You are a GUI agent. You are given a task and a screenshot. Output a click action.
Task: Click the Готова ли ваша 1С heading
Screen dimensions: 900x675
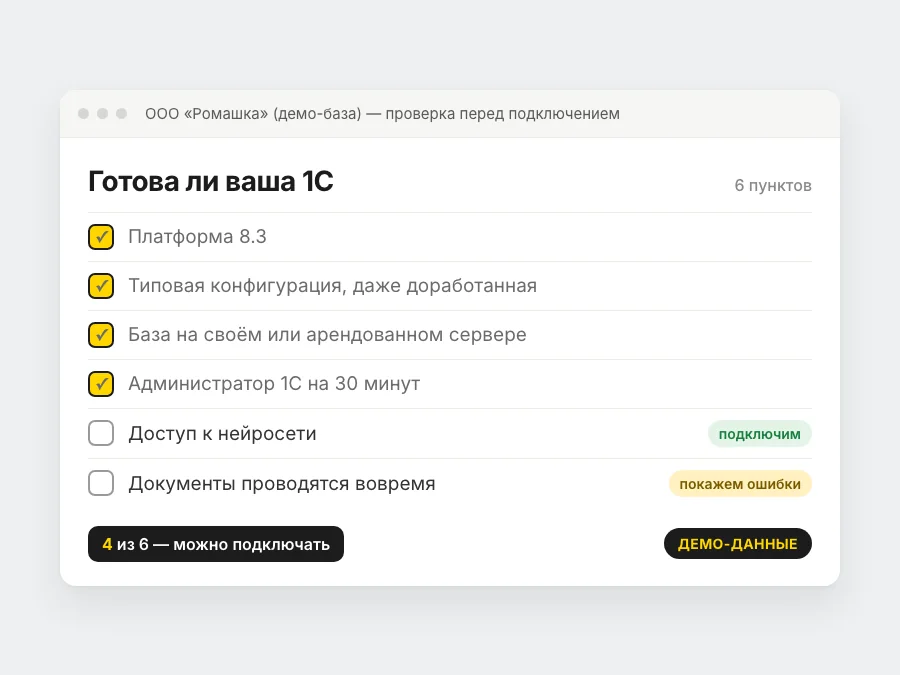click(211, 181)
